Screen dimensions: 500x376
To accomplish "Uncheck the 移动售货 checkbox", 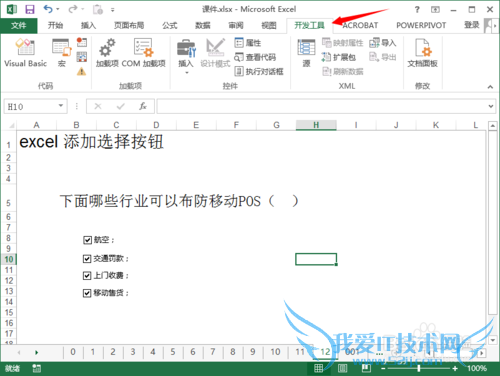I will (x=87, y=293).
